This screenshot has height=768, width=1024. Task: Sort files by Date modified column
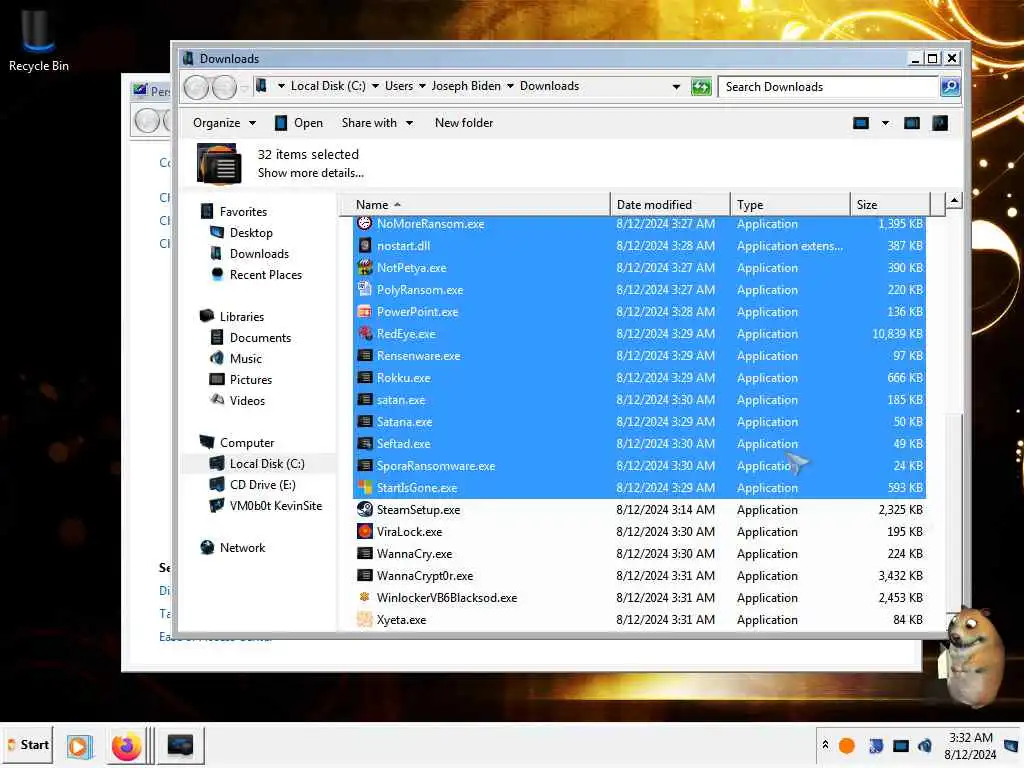(670, 204)
